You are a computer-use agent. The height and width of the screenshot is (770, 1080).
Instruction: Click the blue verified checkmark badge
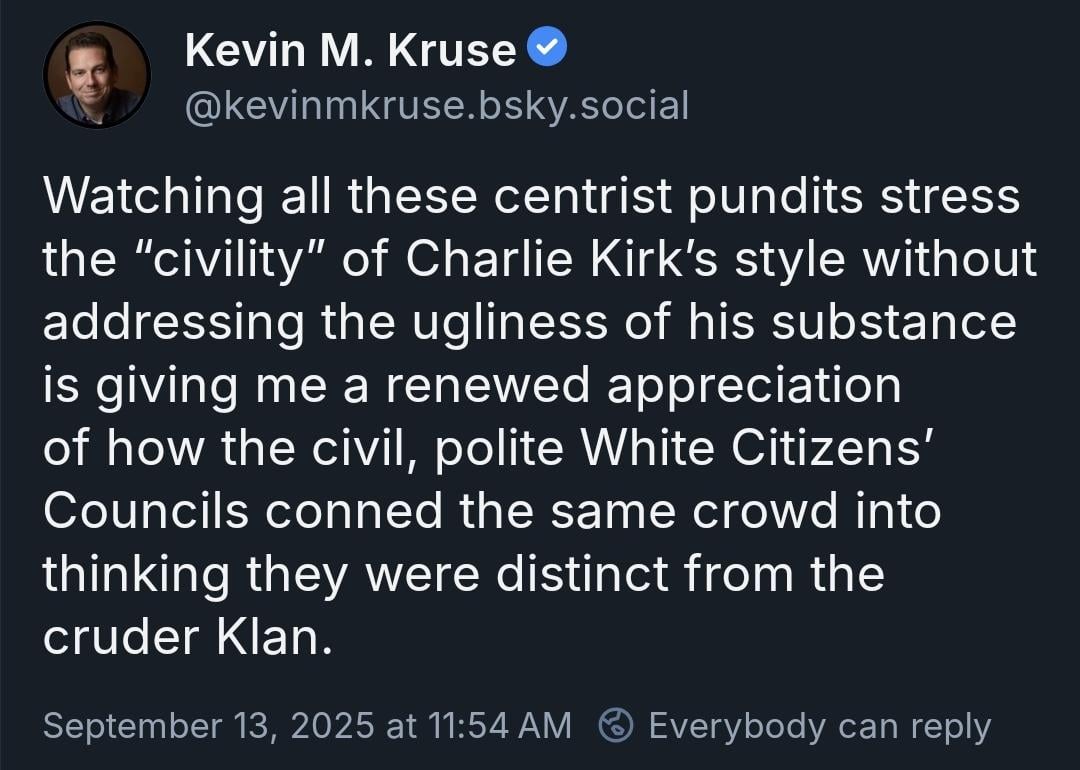tap(547, 47)
